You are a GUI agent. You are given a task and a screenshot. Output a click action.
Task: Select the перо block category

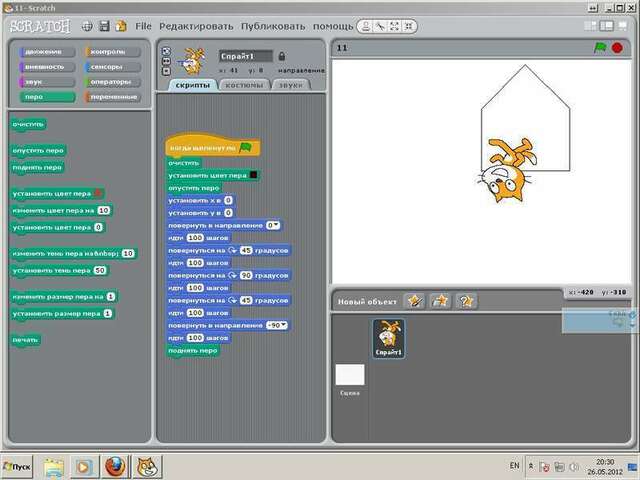click(47, 97)
